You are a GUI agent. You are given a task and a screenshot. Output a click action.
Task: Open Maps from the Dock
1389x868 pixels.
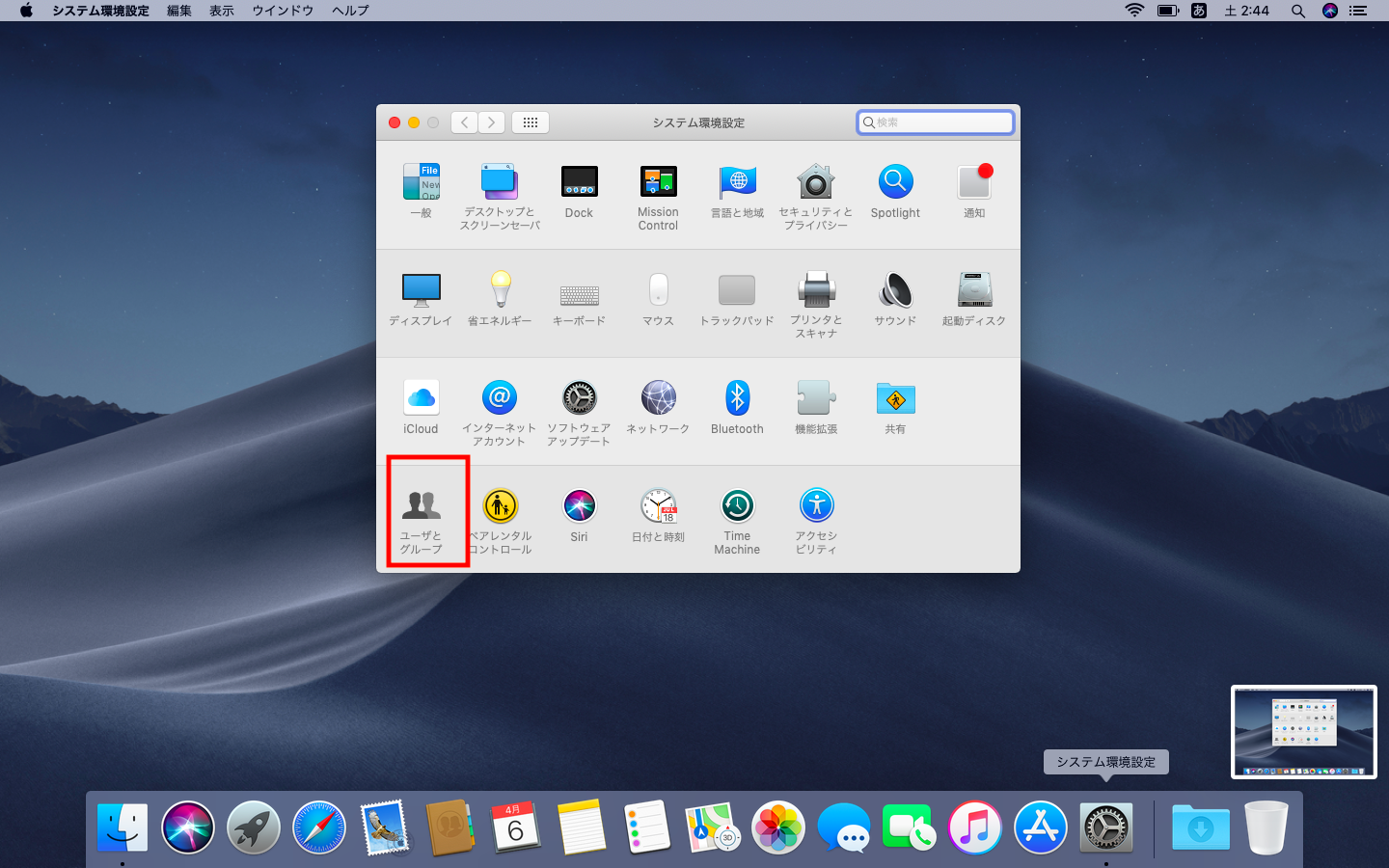pos(713,827)
